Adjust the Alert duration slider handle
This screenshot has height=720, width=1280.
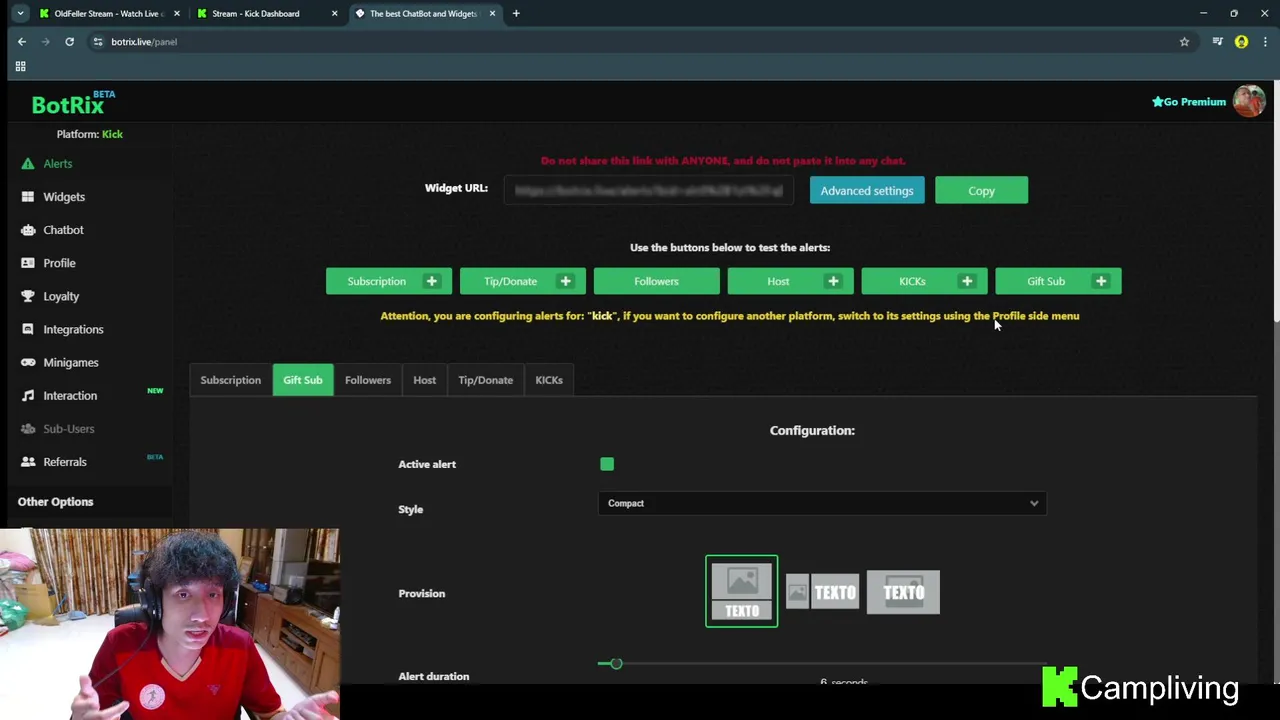coord(616,663)
